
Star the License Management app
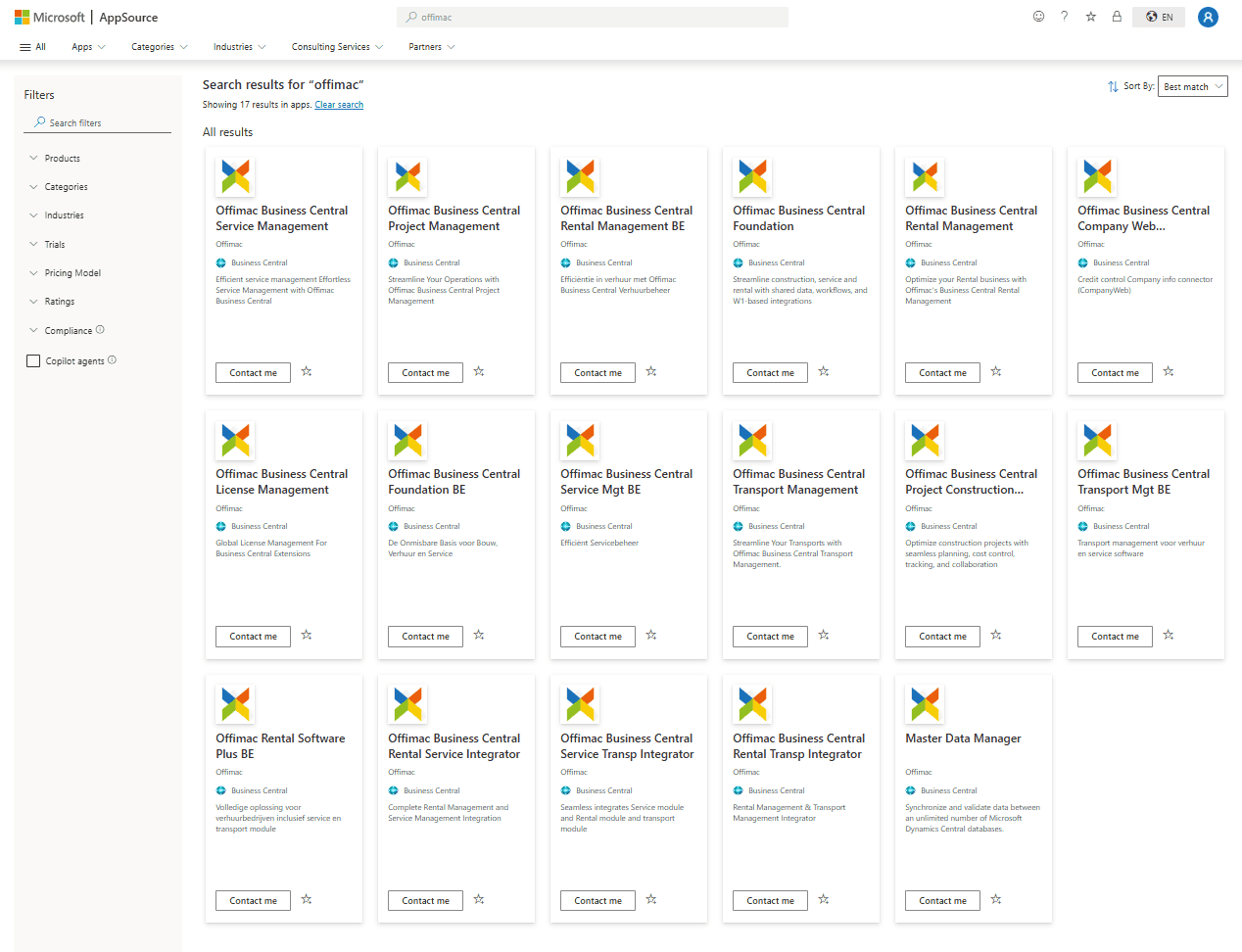pos(307,635)
